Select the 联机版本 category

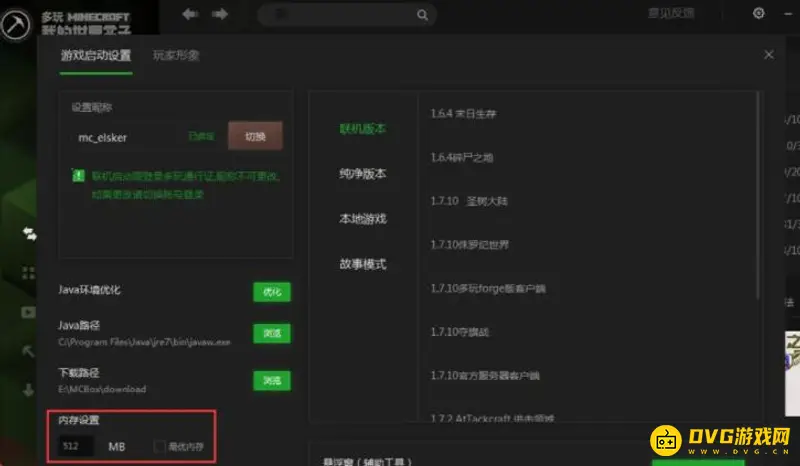pyautogui.click(x=362, y=129)
